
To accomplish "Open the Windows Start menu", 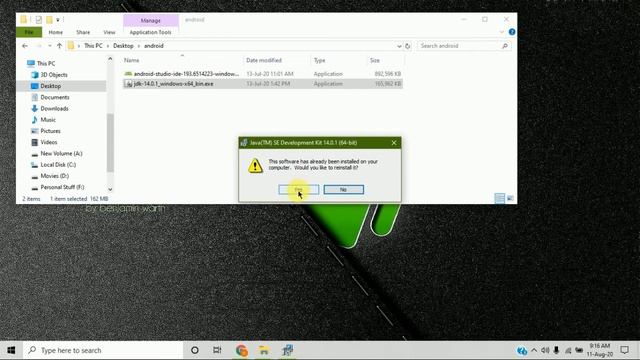I will click(11, 350).
